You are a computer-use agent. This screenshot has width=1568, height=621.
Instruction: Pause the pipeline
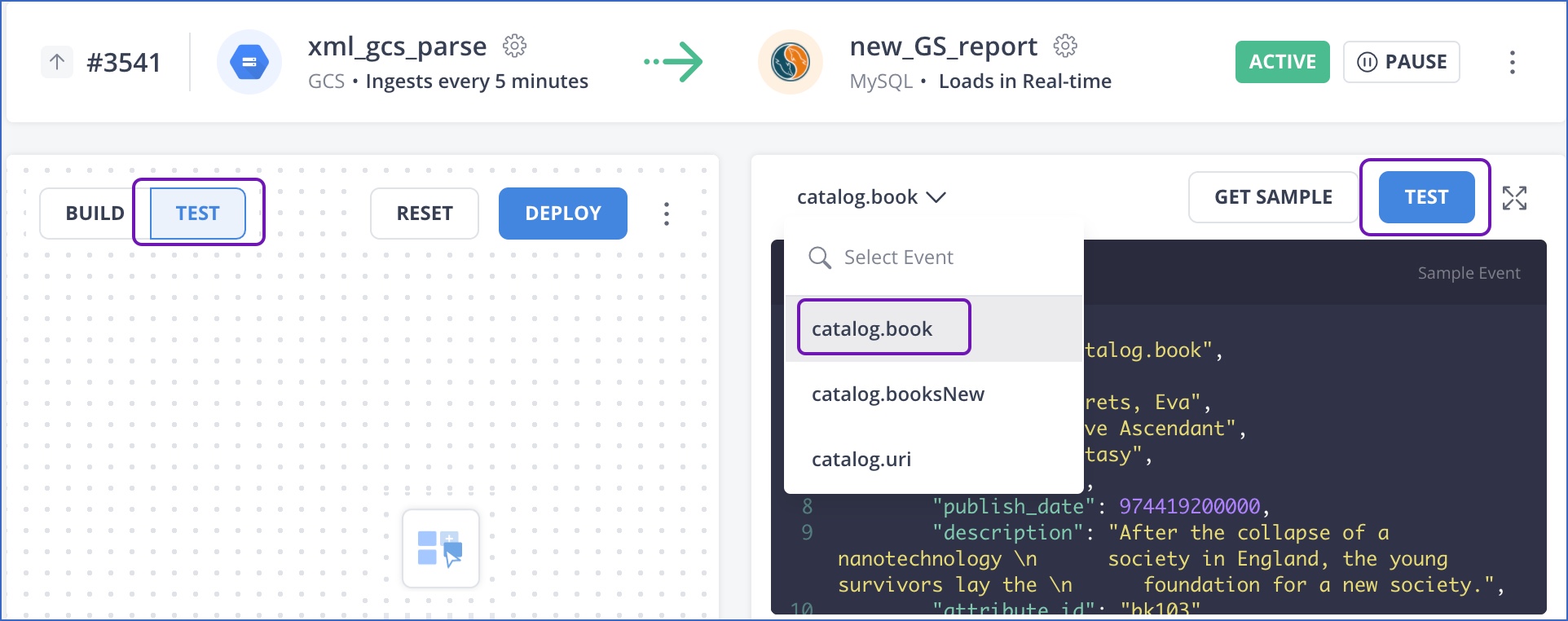coord(1402,62)
